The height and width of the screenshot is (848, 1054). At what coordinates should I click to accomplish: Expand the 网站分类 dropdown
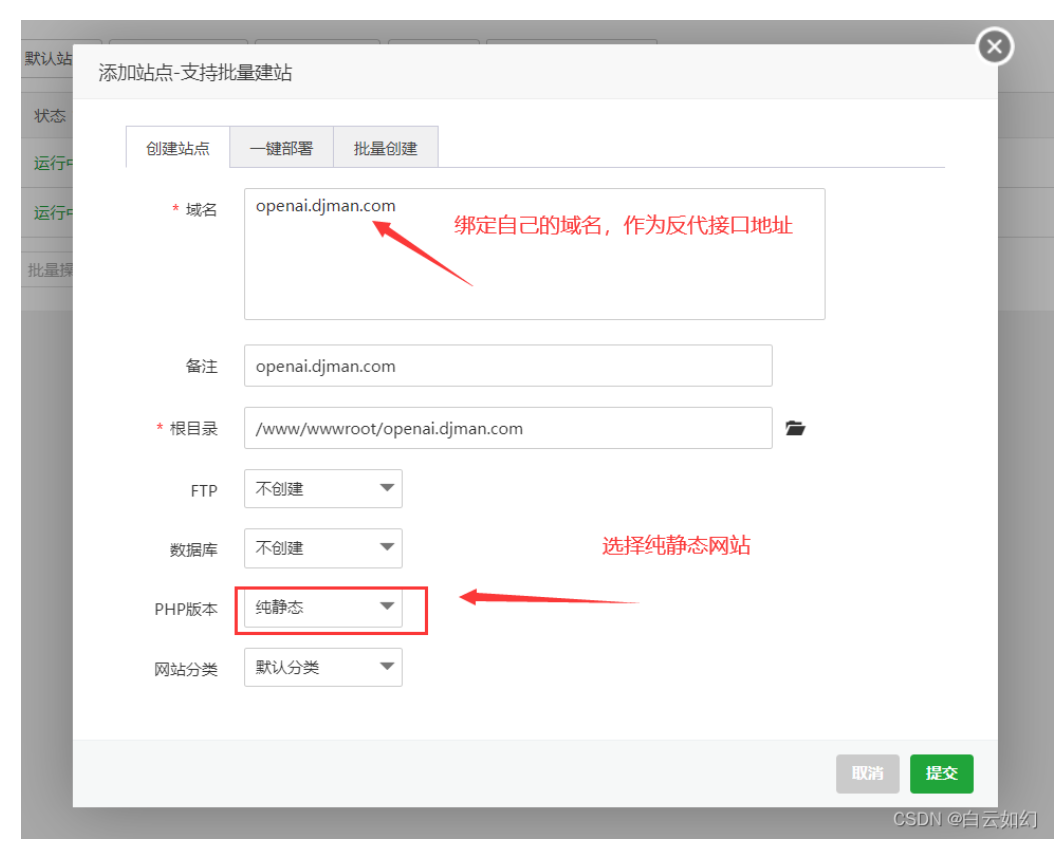[323, 667]
